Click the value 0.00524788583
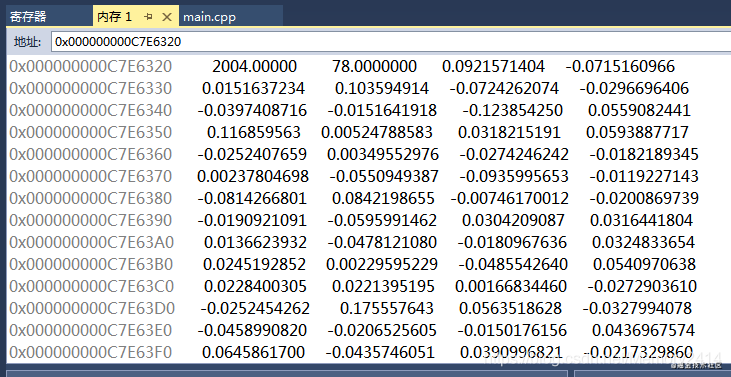 pos(377,132)
